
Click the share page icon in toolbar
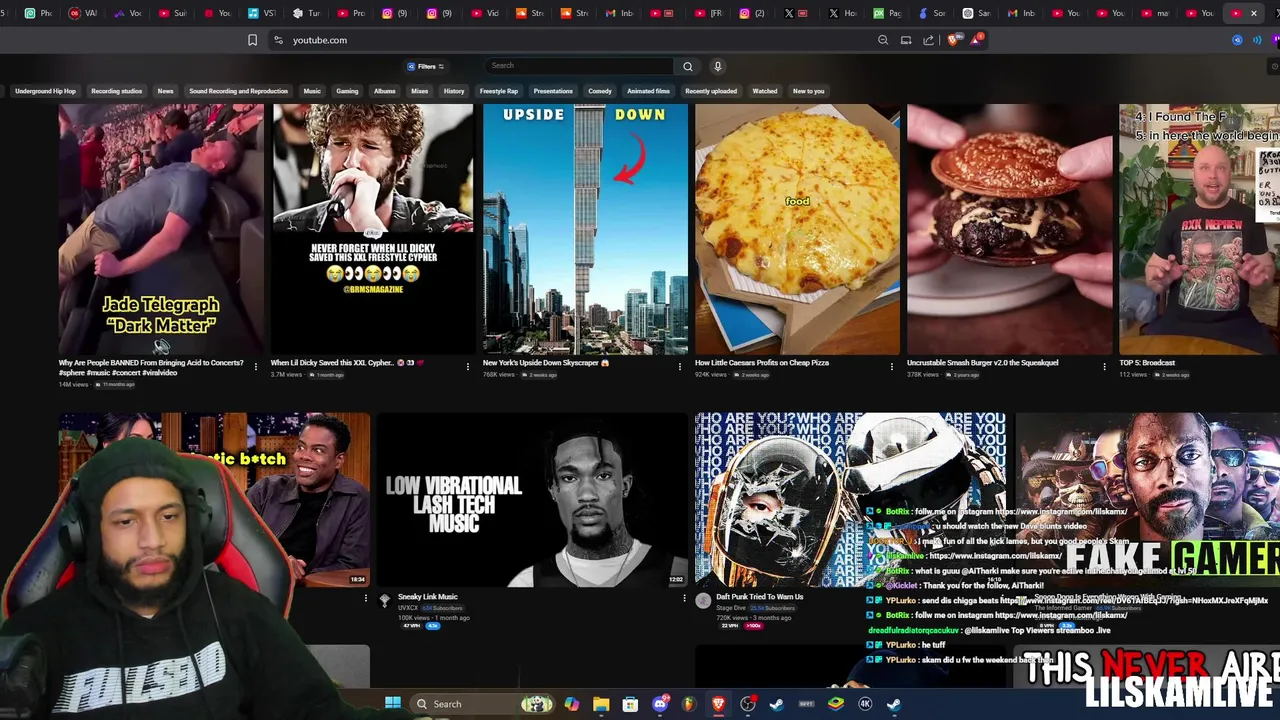(x=929, y=40)
